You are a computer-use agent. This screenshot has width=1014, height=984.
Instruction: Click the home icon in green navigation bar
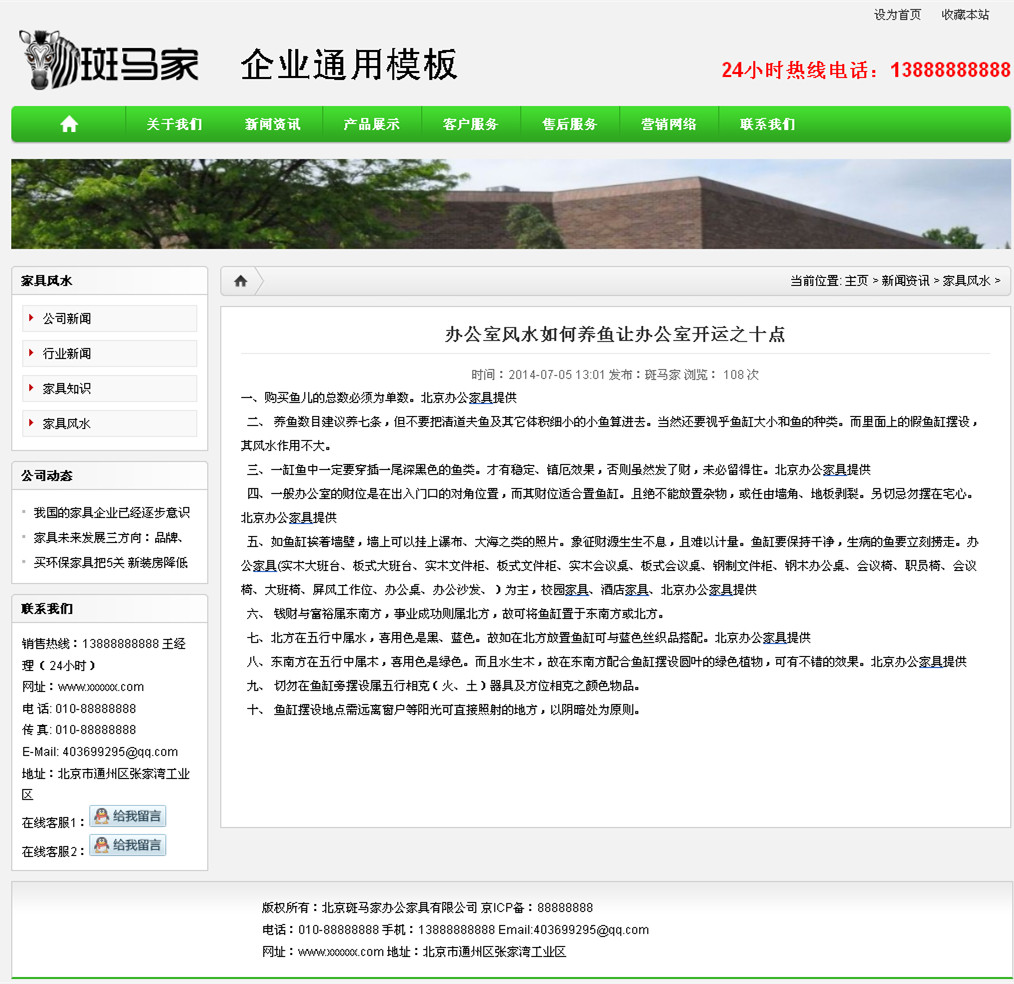point(69,124)
